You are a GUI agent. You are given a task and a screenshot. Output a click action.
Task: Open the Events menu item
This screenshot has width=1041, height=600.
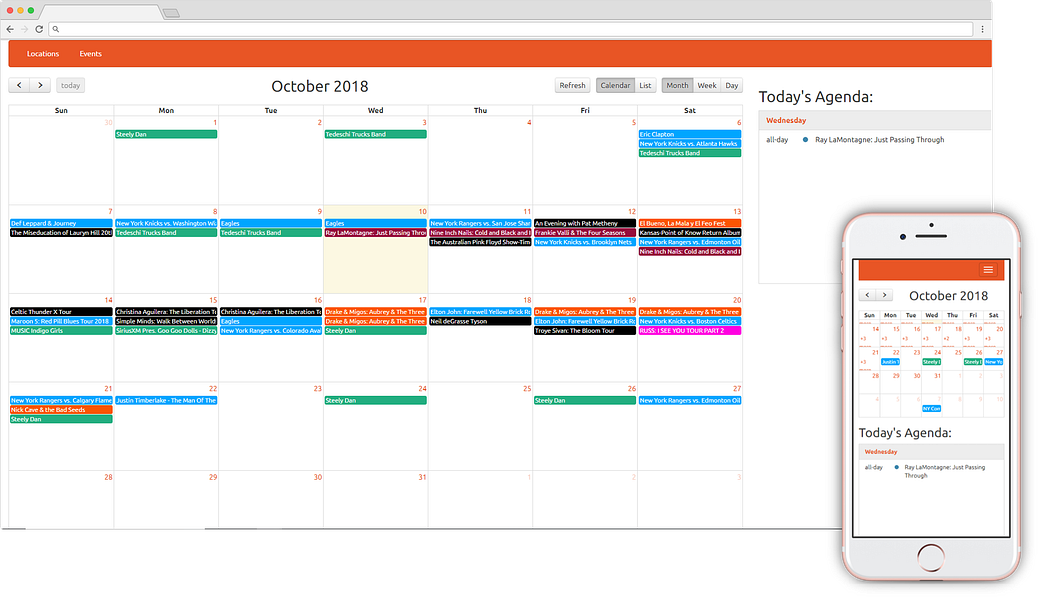90,54
